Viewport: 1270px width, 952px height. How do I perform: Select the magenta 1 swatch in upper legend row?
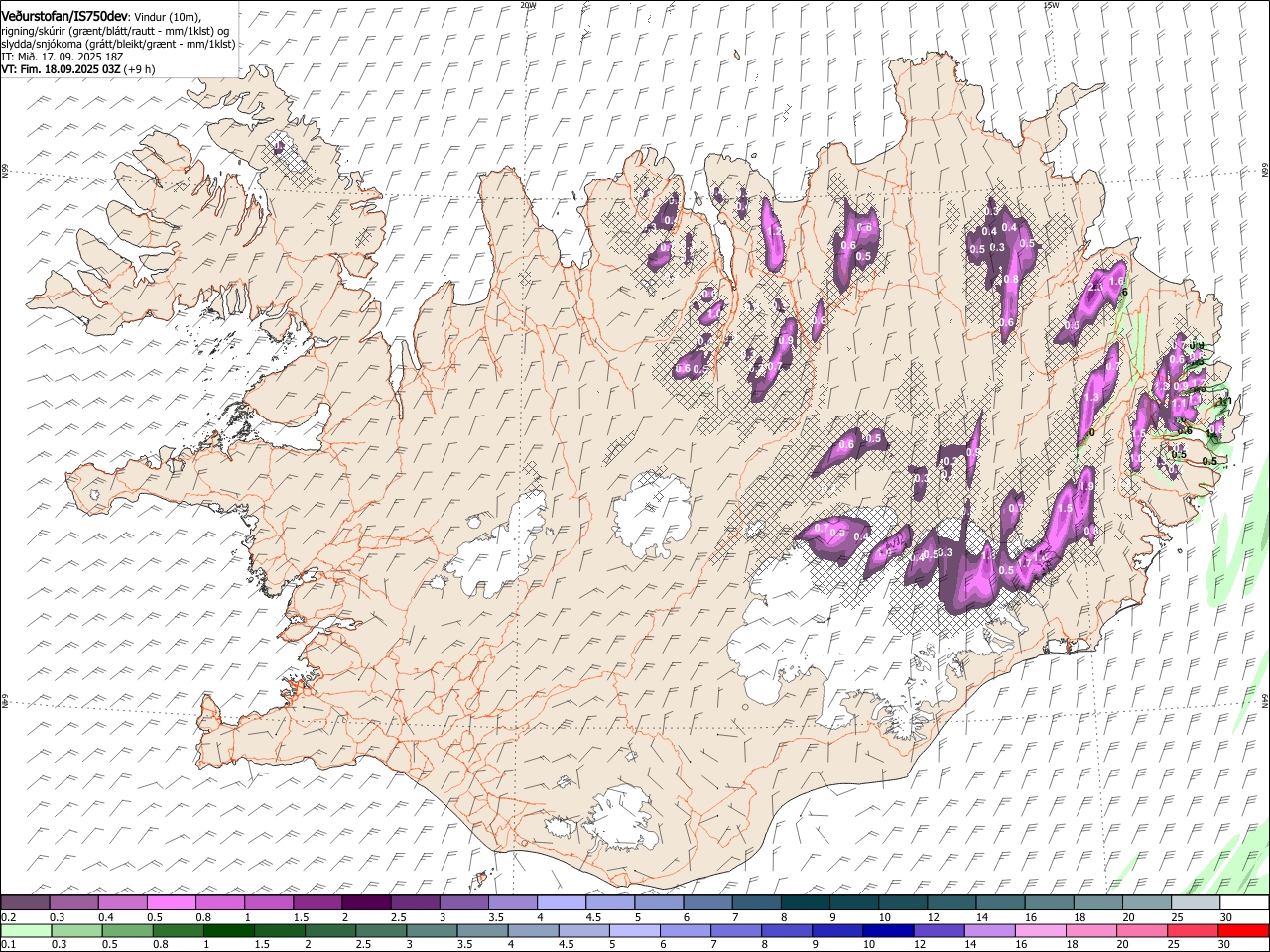click(269, 902)
